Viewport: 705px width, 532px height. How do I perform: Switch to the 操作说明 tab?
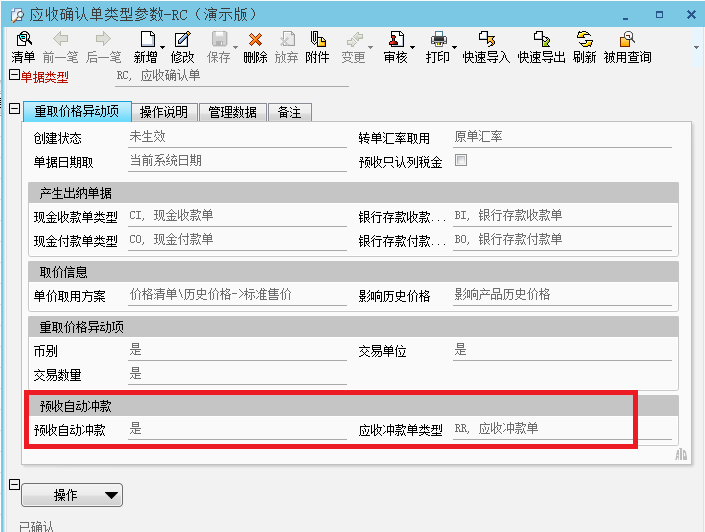point(165,113)
